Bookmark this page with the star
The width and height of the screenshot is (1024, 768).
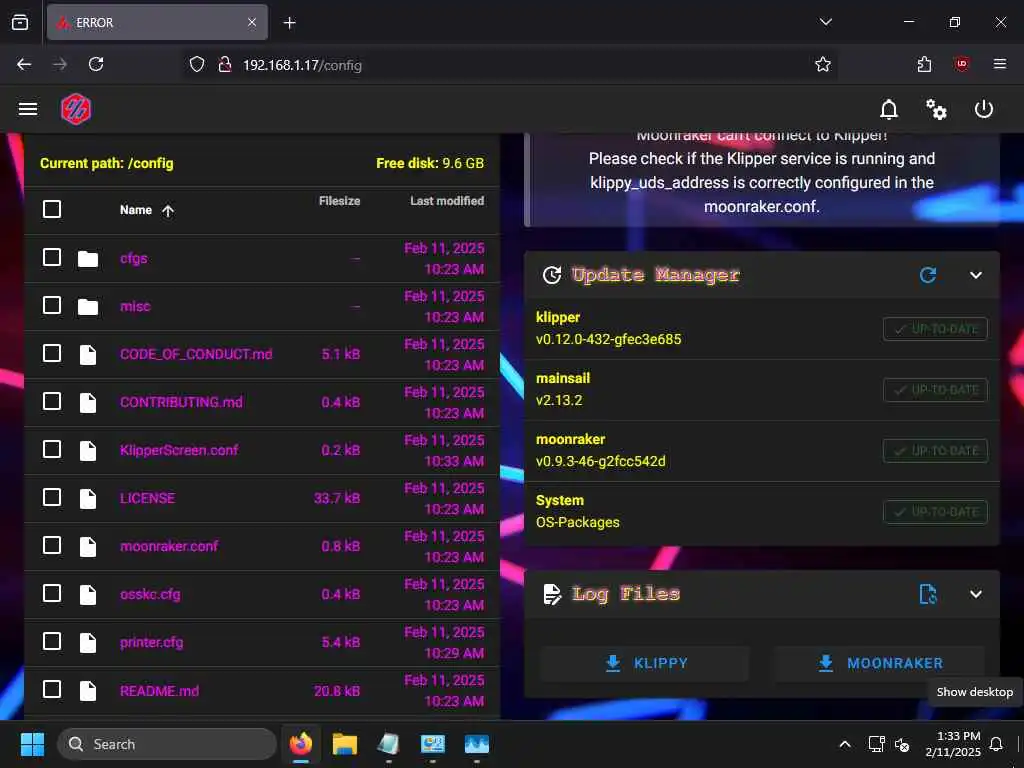pyautogui.click(x=823, y=64)
